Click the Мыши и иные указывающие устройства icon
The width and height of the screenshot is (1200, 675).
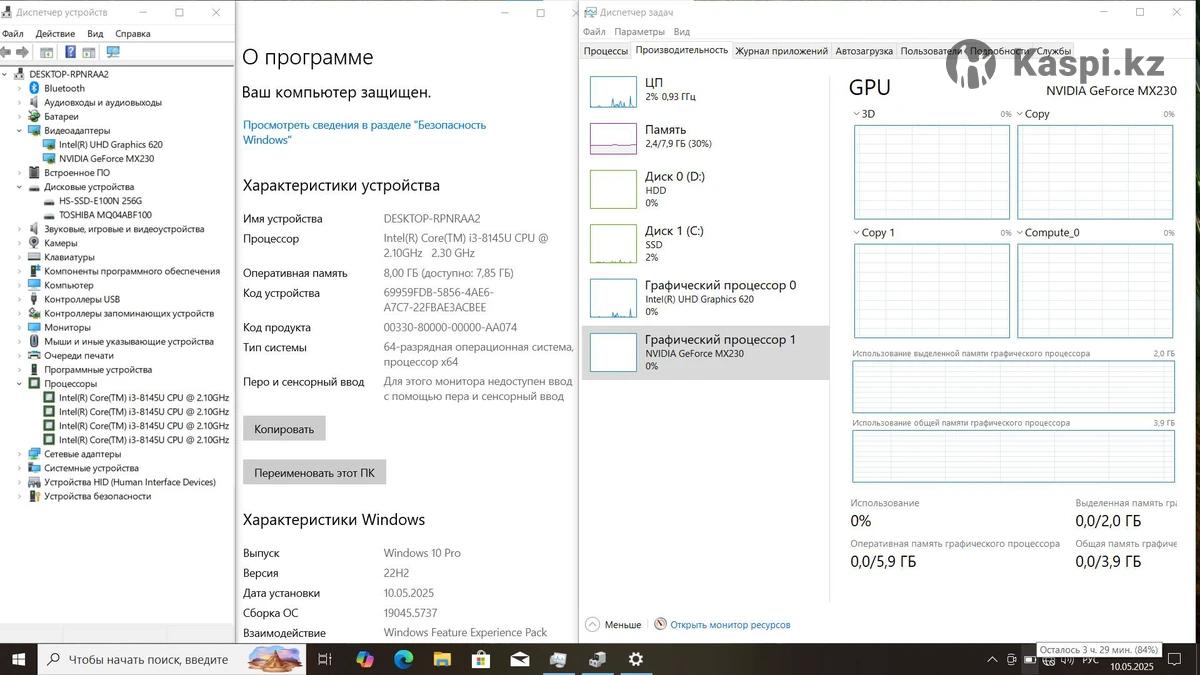point(34,341)
